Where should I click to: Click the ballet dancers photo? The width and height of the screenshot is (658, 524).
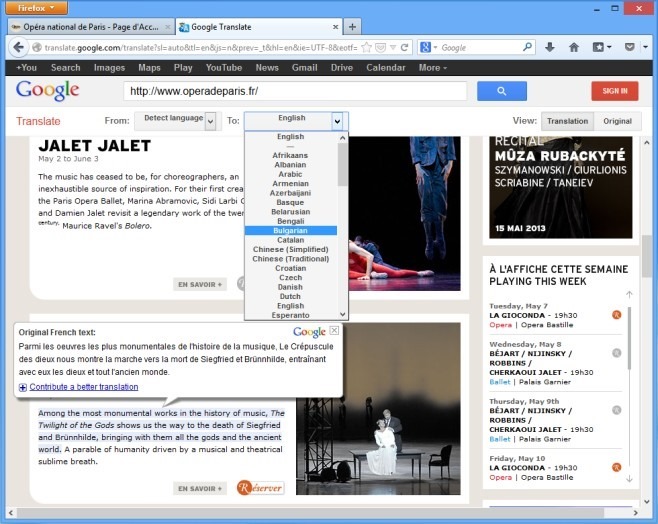click(404, 213)
